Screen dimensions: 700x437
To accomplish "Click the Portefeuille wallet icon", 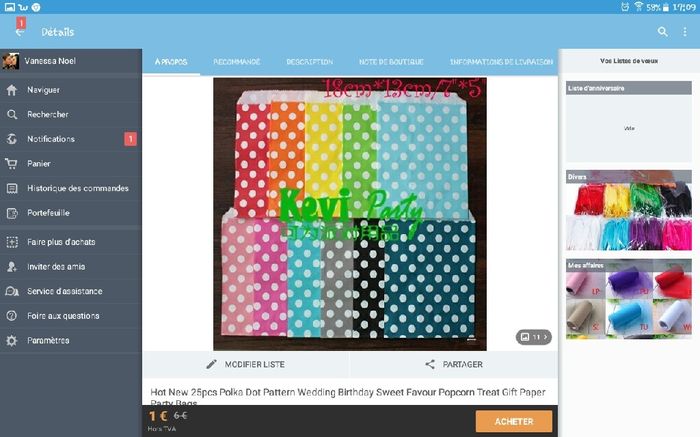I will point(12,213).
